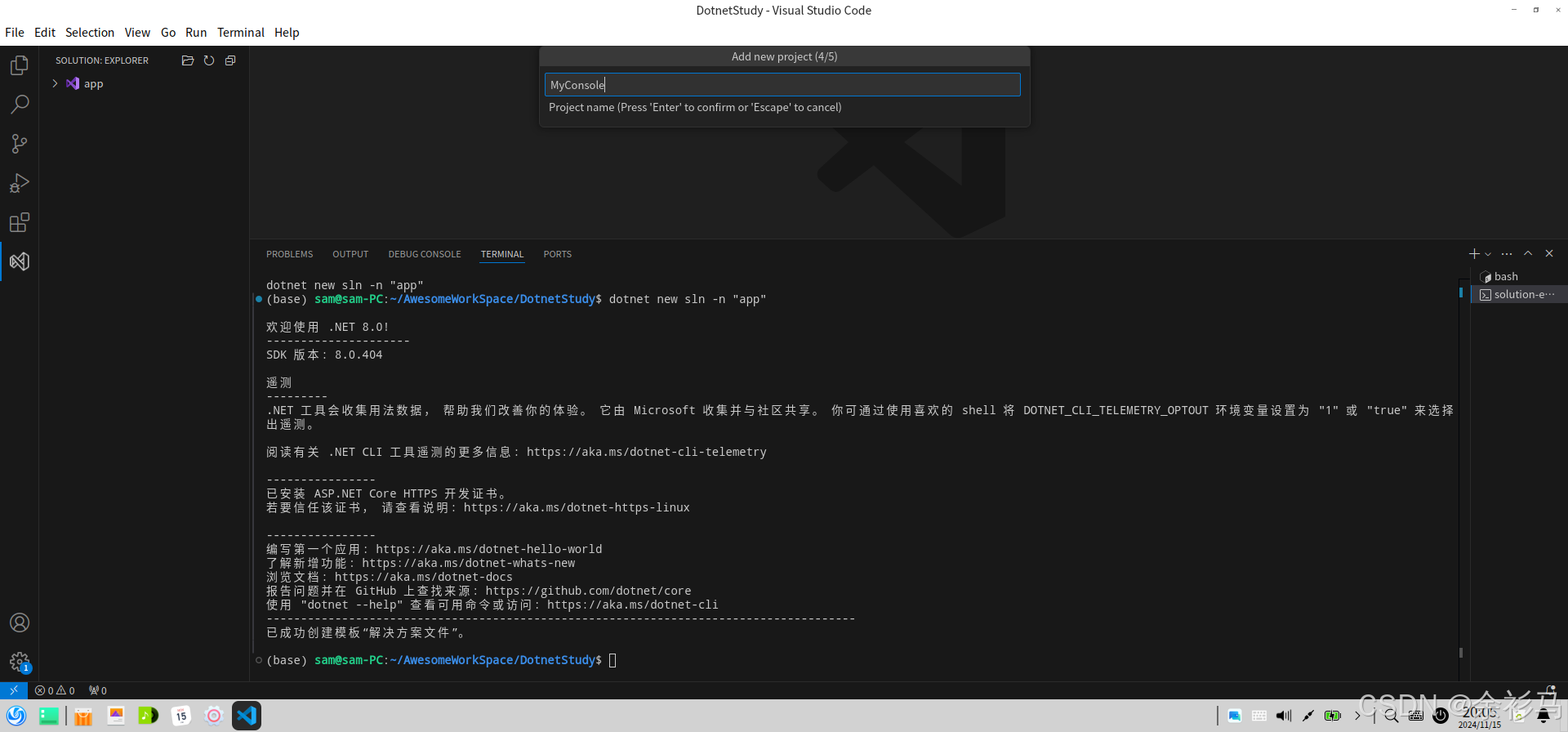Open the Terminal menu

pos(241,33)
